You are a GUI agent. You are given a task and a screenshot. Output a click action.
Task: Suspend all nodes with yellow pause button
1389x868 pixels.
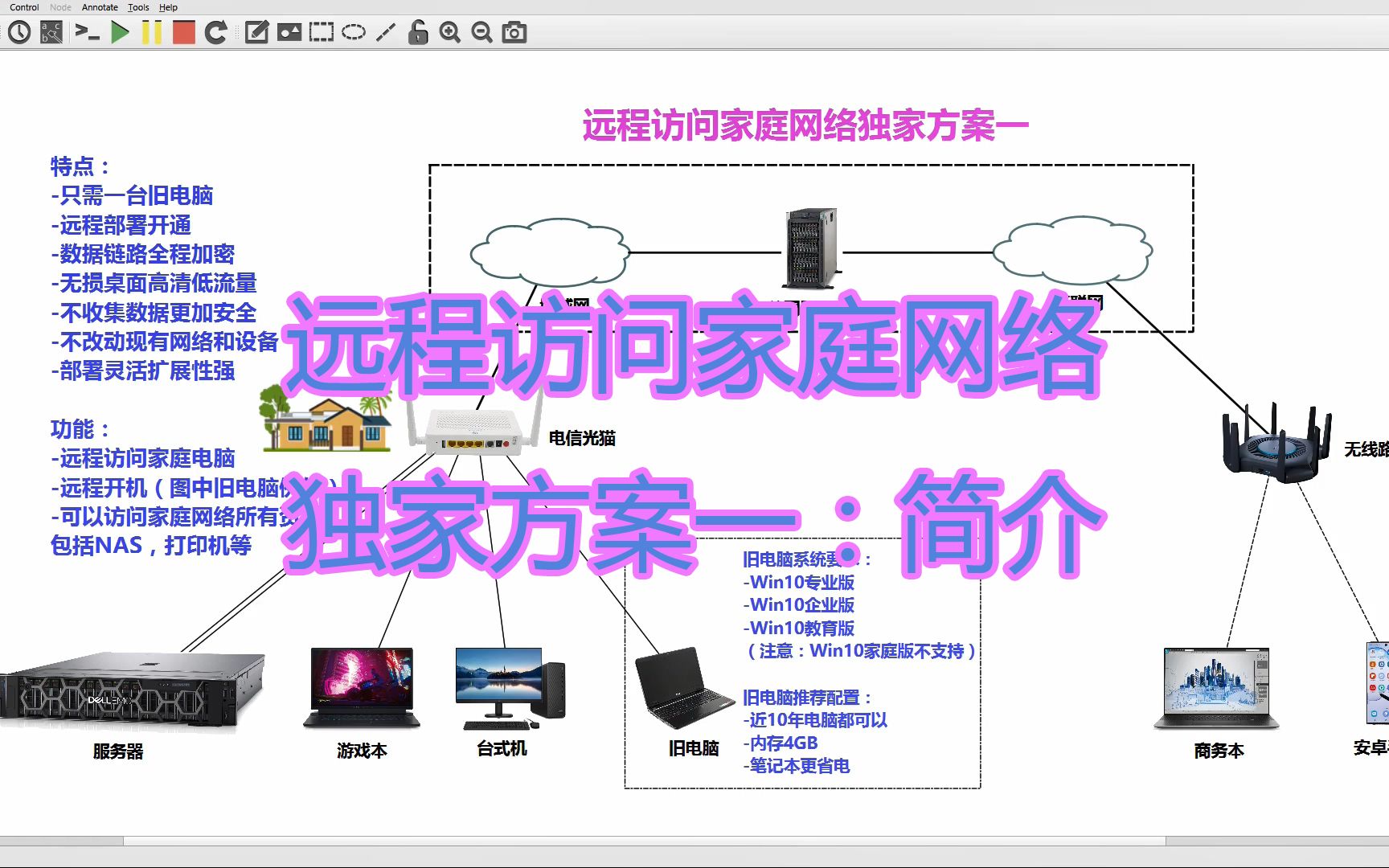pyautogui.click(x=152, y=32)
